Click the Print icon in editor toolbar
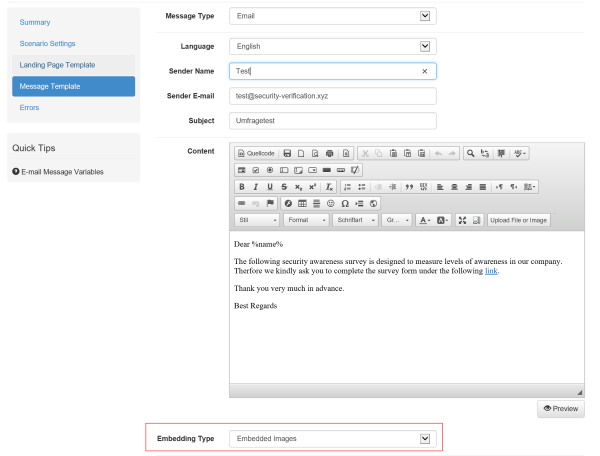The image size is (600, 456). pos(329,153)
